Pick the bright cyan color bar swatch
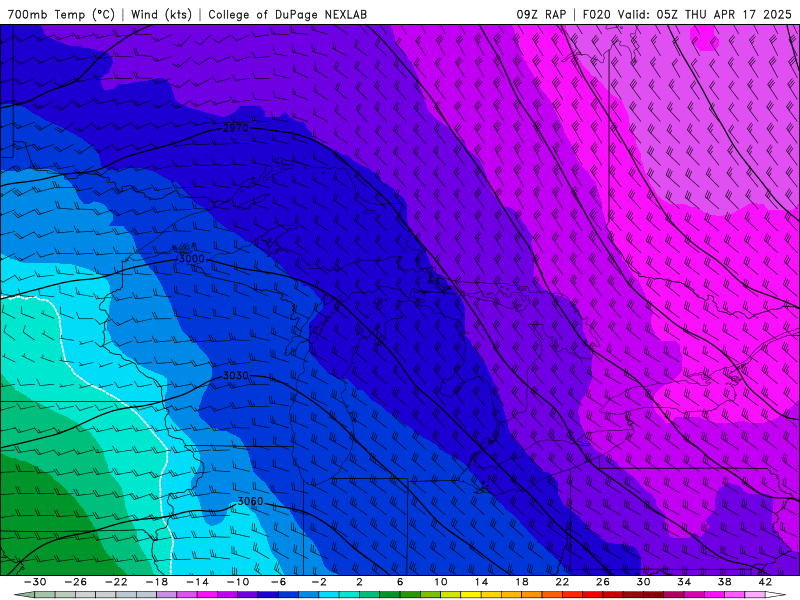Image resolution: width=800 pixels, height=600 pixels. [329, 595]
